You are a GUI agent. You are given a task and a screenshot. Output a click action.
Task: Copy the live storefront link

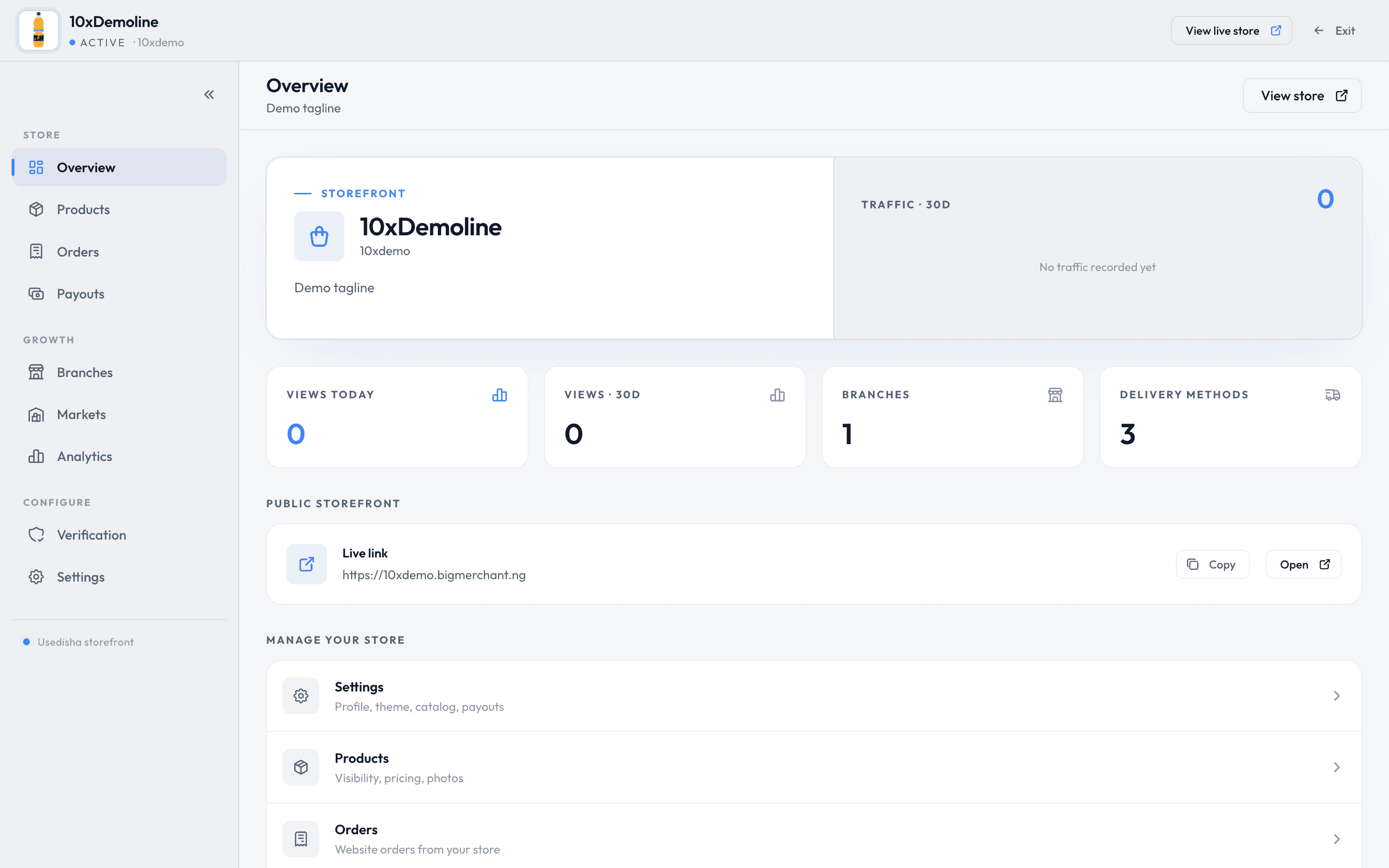coord(1212,564)
